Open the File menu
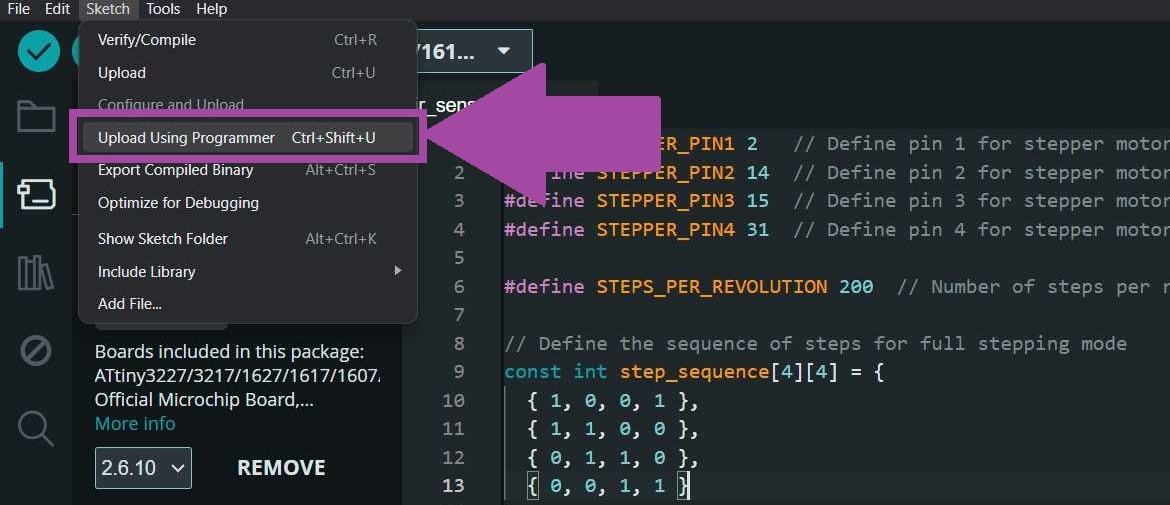Viewport: 1170px width, 505px height. coord(18,9)
